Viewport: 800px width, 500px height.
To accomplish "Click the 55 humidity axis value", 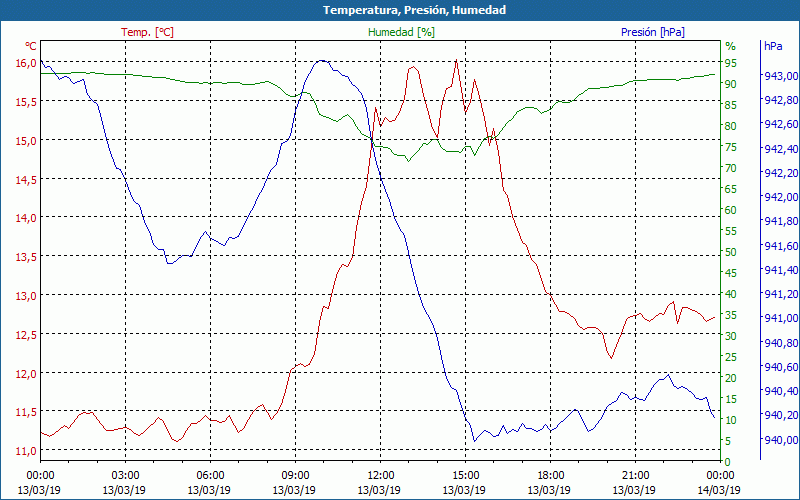I will [731, 231].
